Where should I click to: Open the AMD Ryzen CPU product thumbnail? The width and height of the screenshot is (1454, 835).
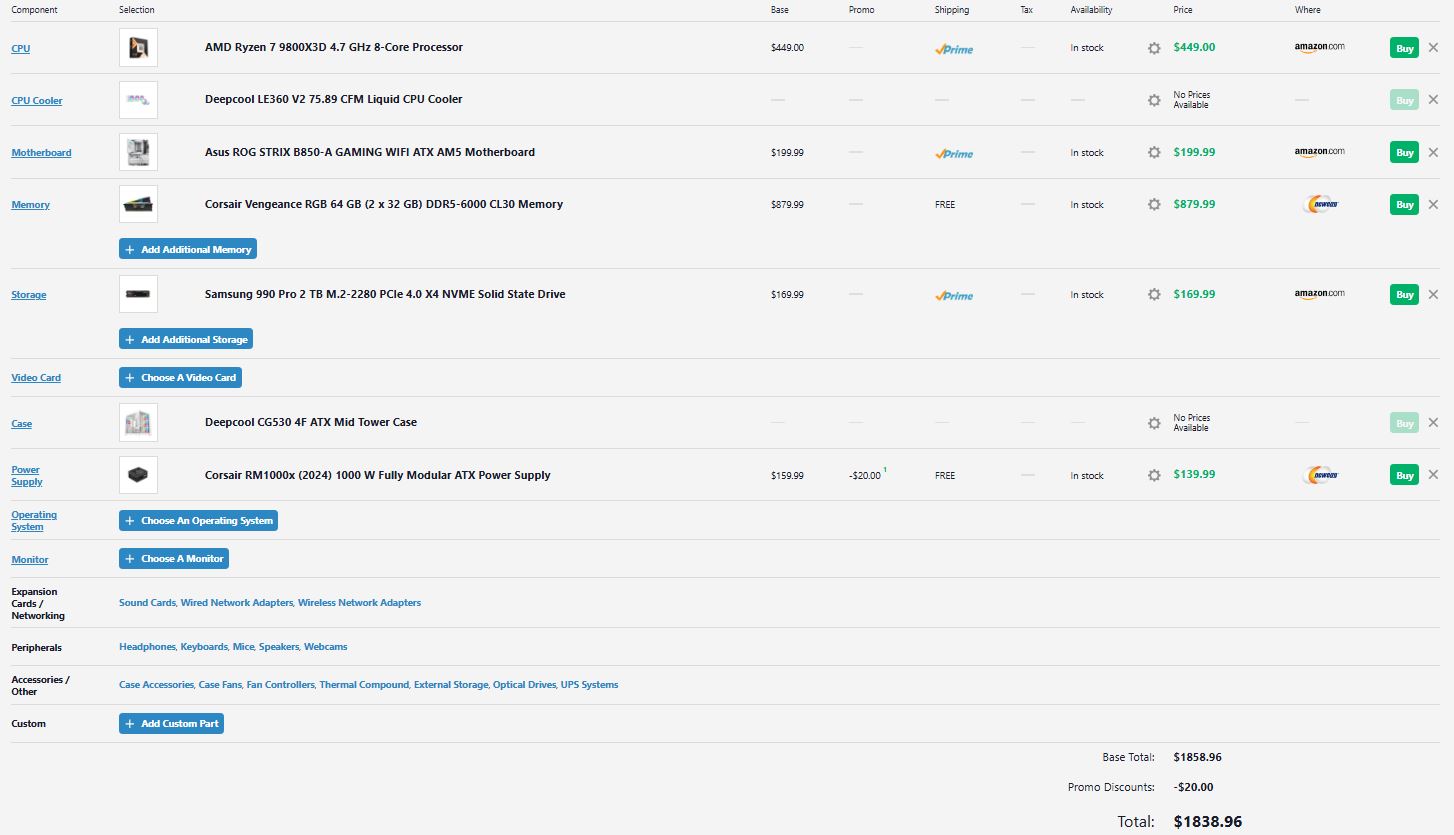[x=138, y=48]
